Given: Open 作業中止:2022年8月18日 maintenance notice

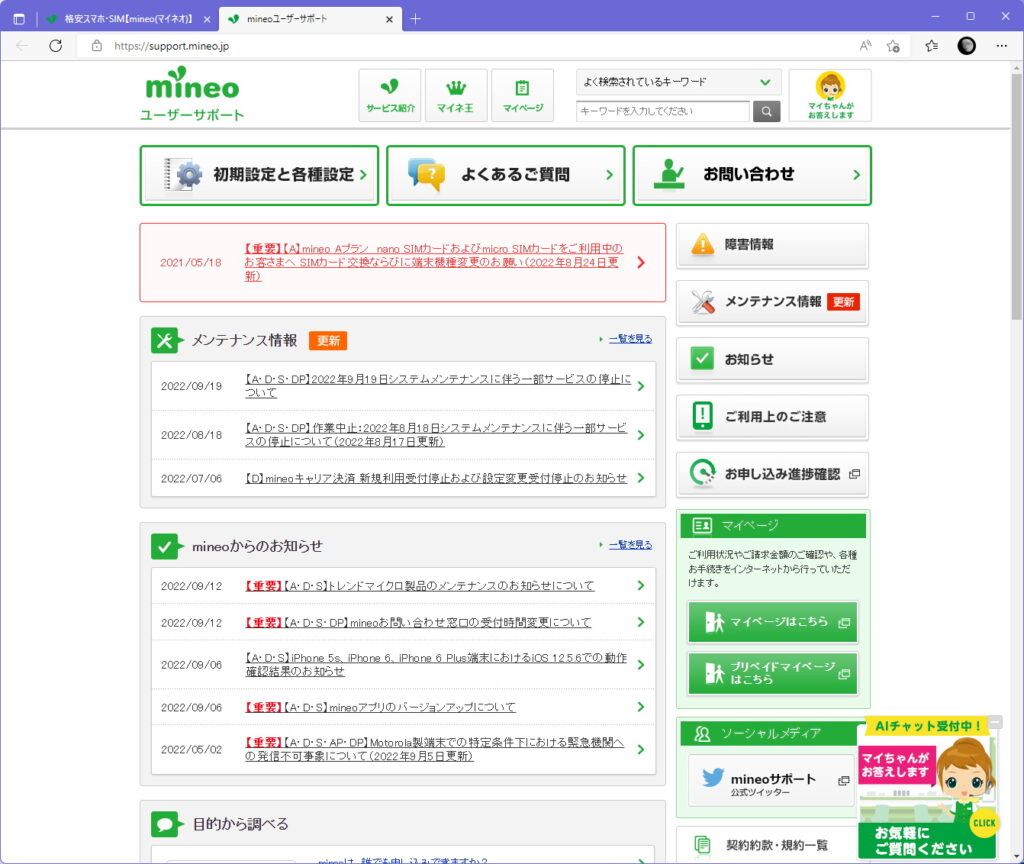Looking at the screenshot, I should click(436, 435).
